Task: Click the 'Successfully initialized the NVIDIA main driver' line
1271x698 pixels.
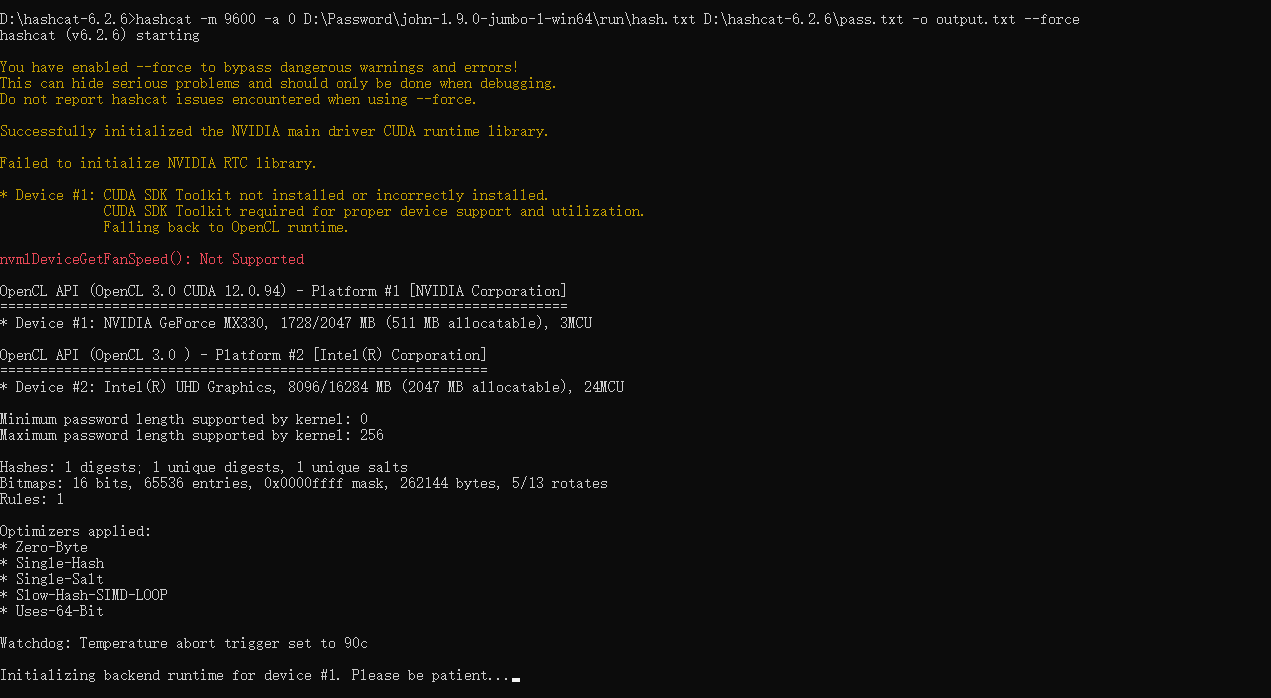Action: click(275, 131)
